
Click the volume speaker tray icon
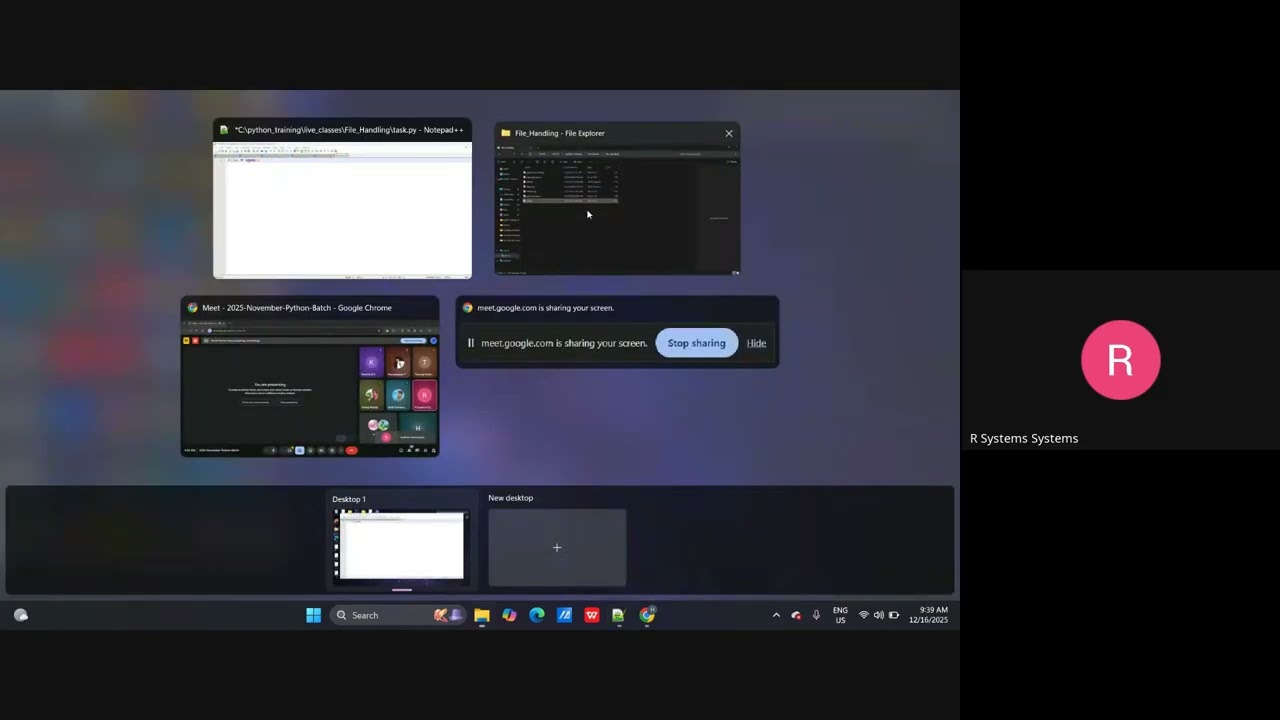879,615
